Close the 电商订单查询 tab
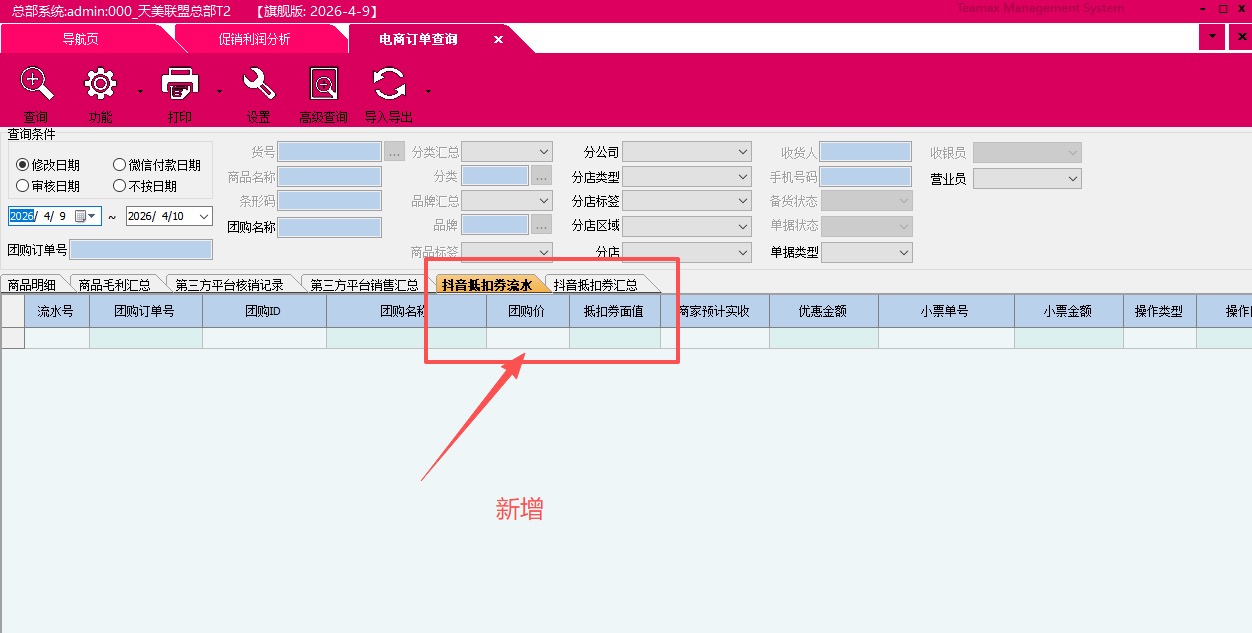Viewport: 1252px width, 633px height. click(x=498, y=39)
